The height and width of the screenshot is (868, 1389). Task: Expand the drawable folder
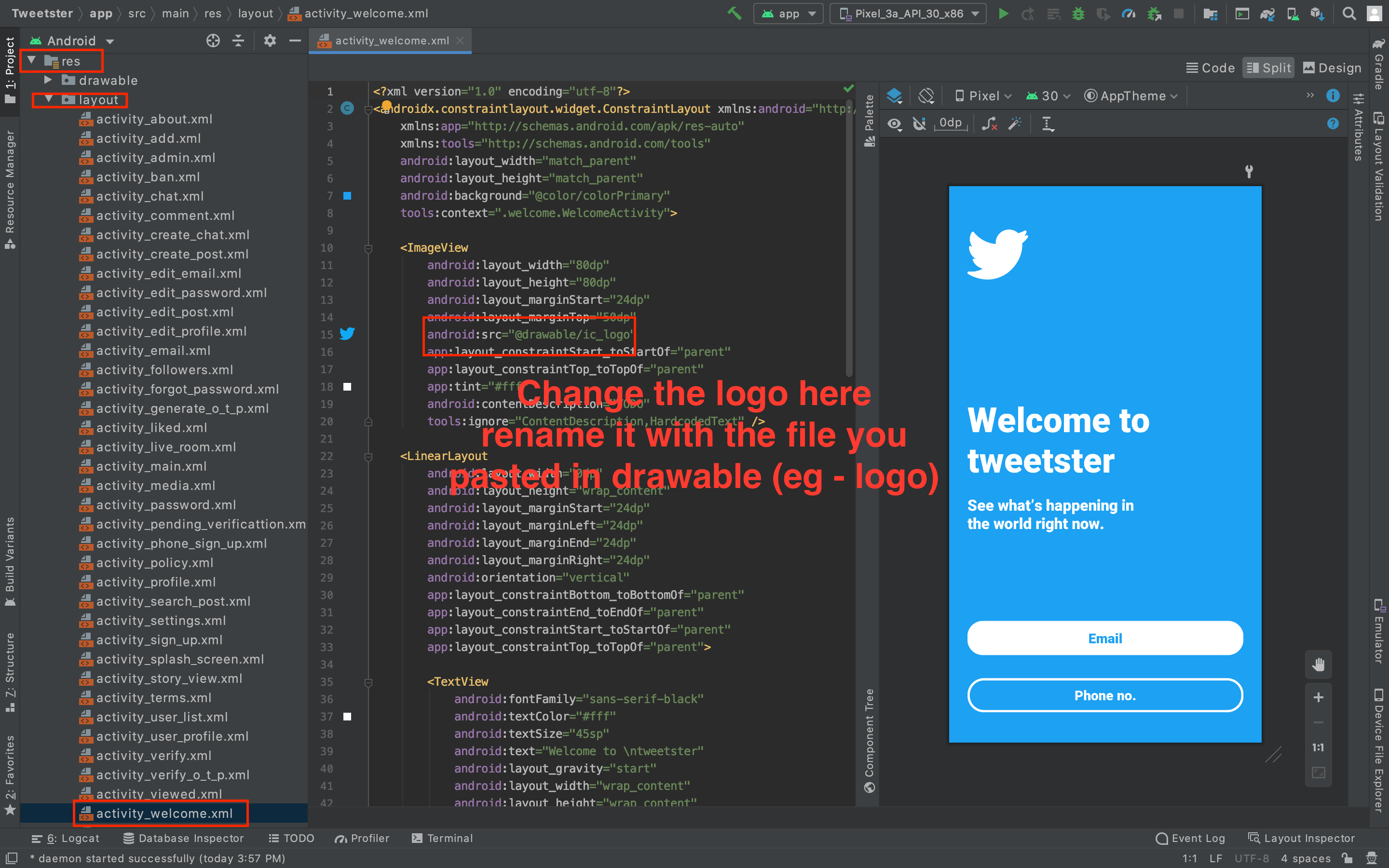pyautogui.click(x=48, y=80)
